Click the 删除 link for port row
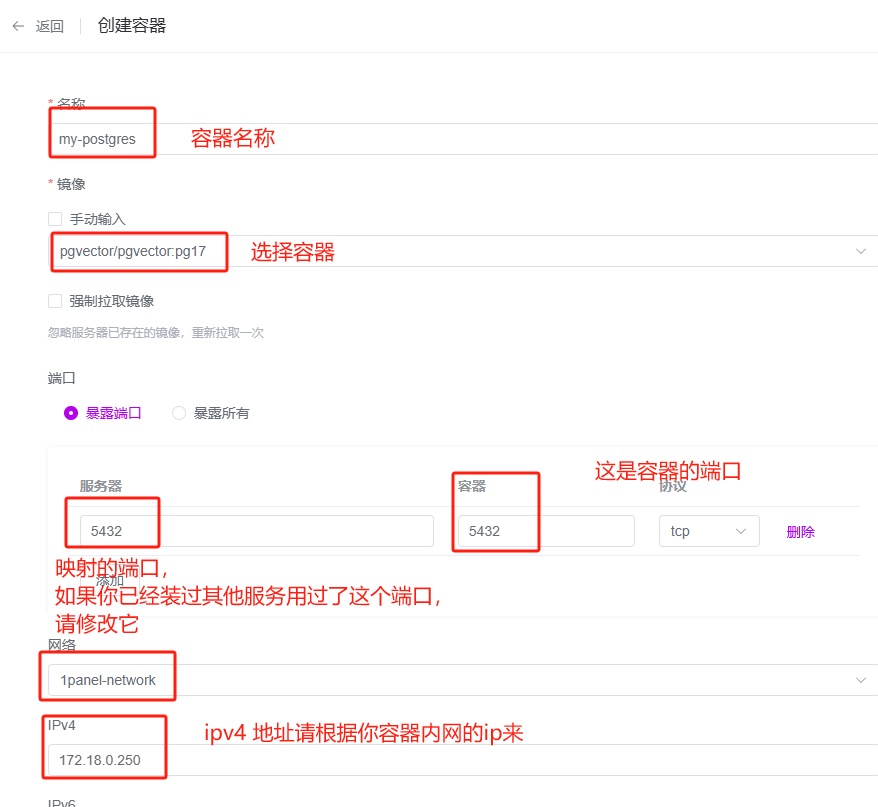This screenshot has height=807, width=878. pyautogui.click(x=800, y=531)
